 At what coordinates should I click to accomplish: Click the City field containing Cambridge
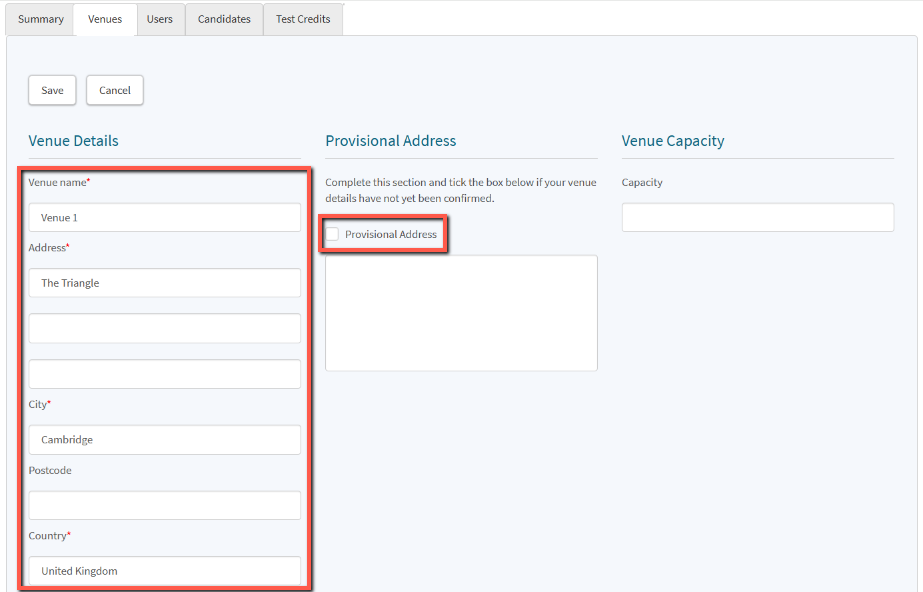(164, 440)
